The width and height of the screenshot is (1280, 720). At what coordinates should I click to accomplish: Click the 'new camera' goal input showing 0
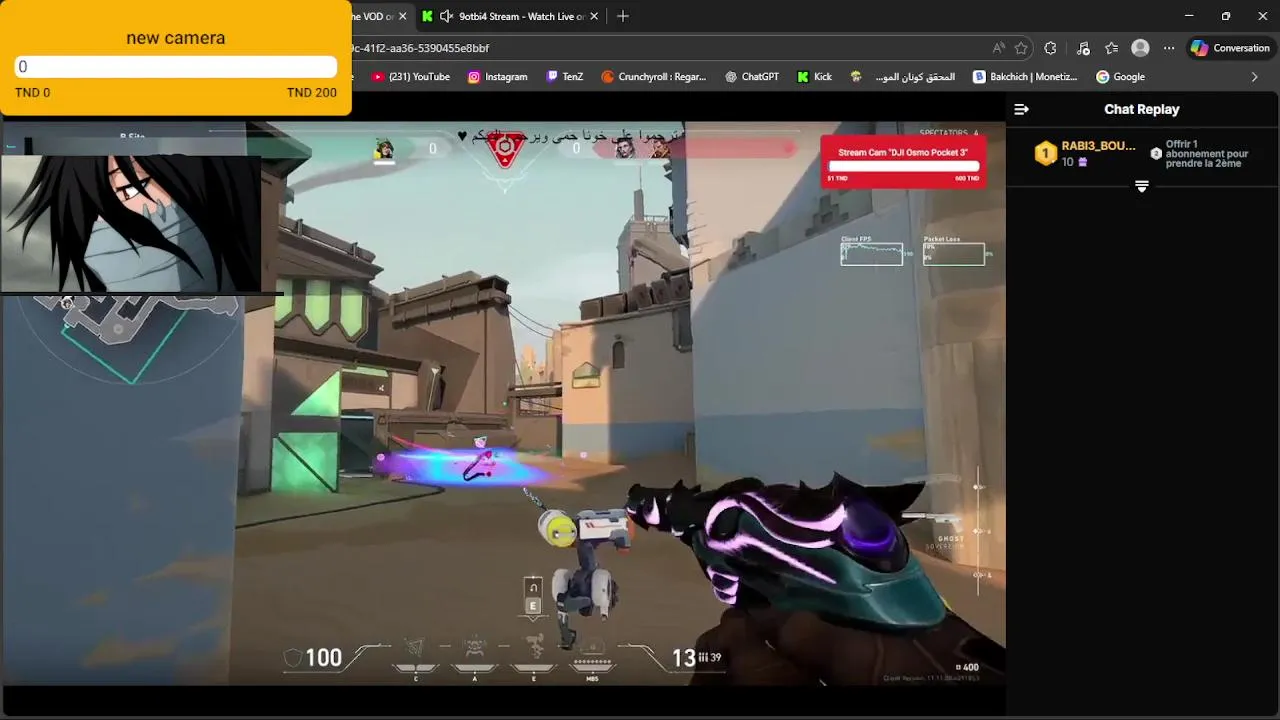click(x=176, y=67)
